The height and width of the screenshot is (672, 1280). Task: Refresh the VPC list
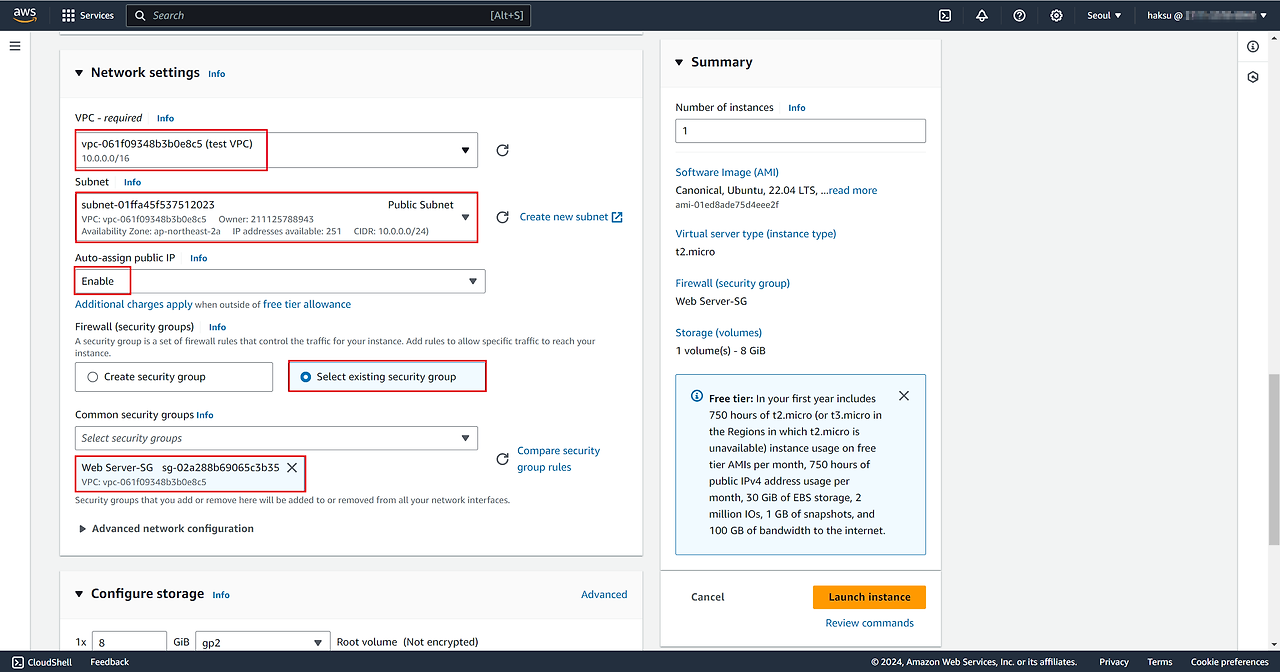click(503, 150)
